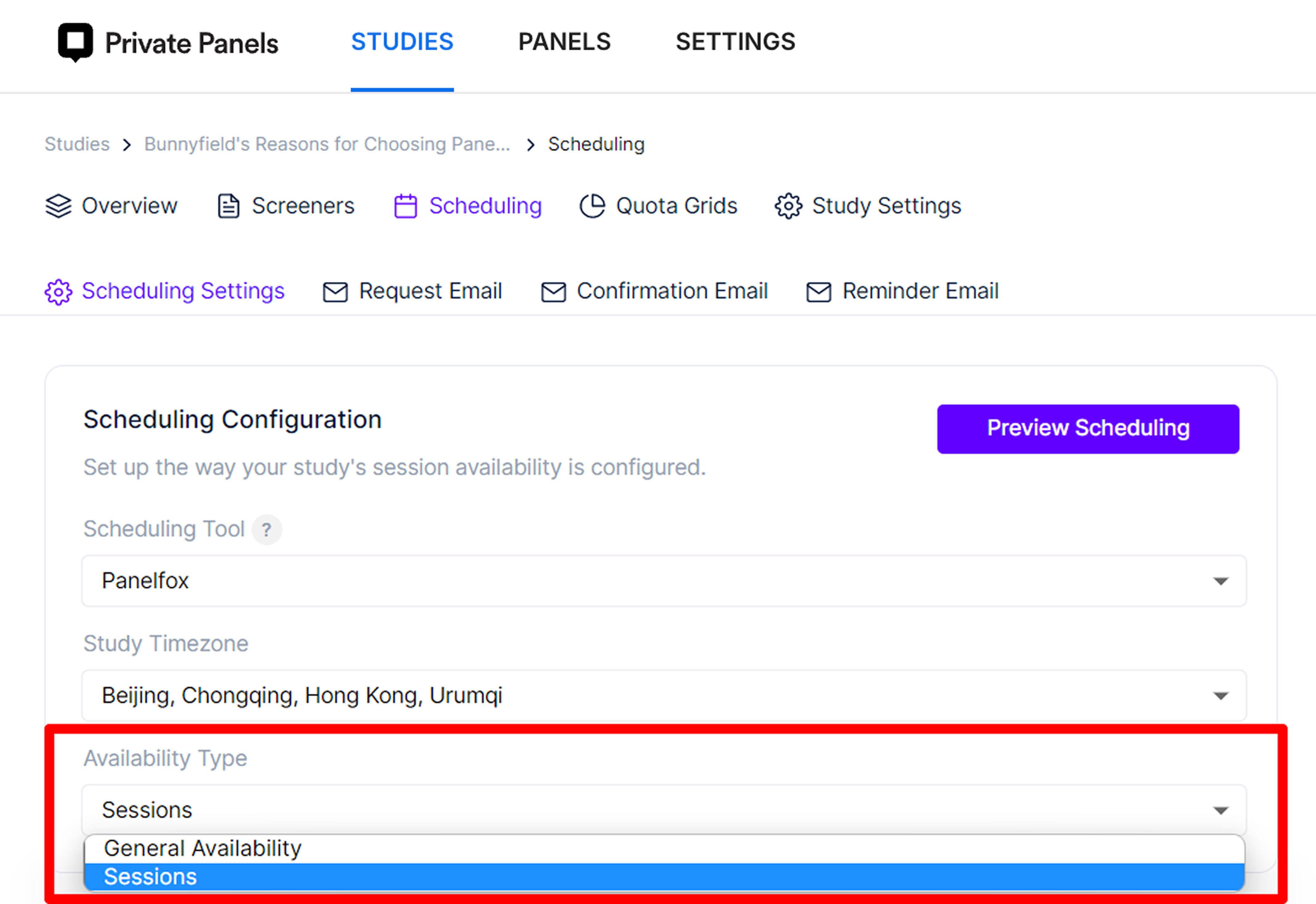The height and width of the screenshot is (904, 1316).
Task: Click the Confirmation Email envelope icon
Action: [x=553, y=292]
